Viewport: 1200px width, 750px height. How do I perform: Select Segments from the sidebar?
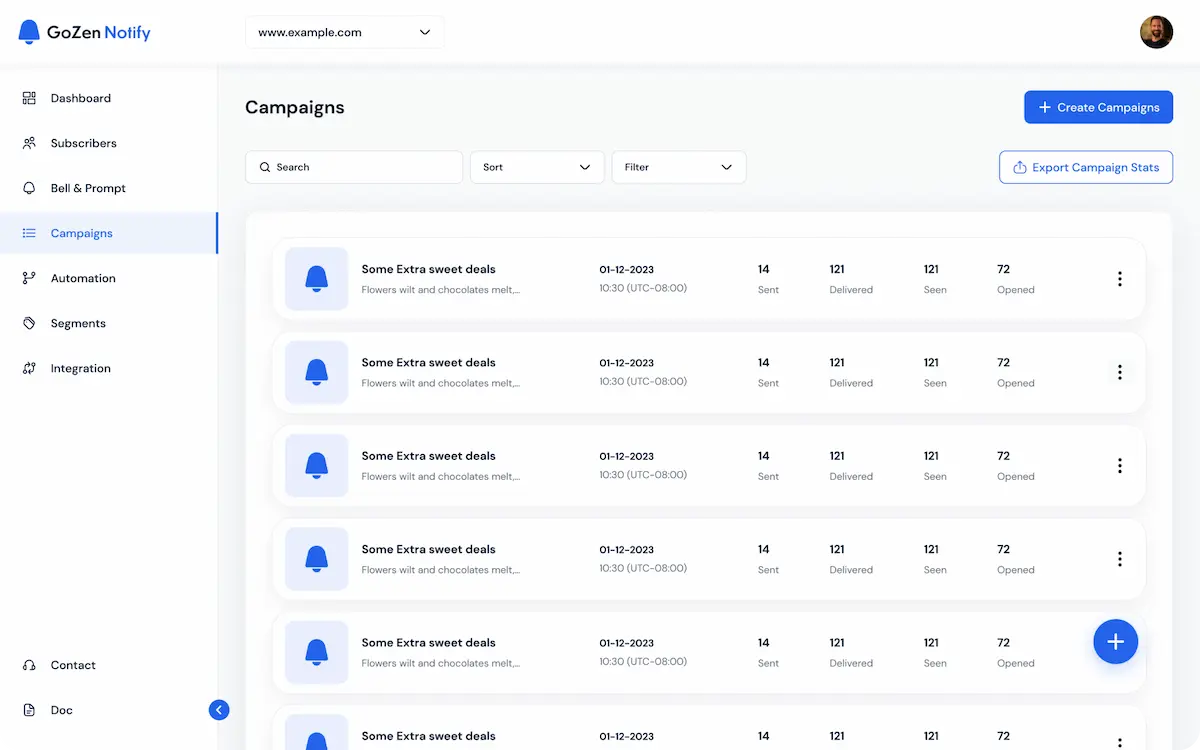pos(78,323)
